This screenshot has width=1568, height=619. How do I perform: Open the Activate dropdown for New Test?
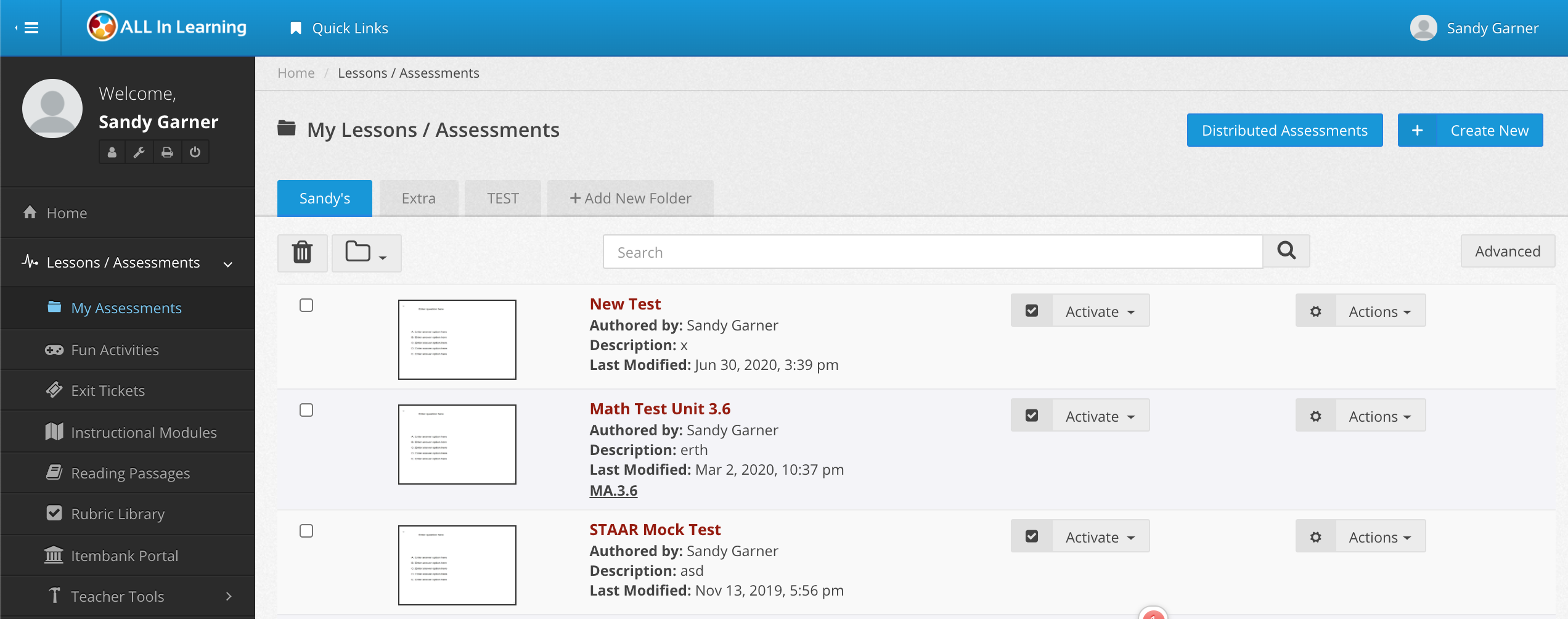pos(1100,311)
